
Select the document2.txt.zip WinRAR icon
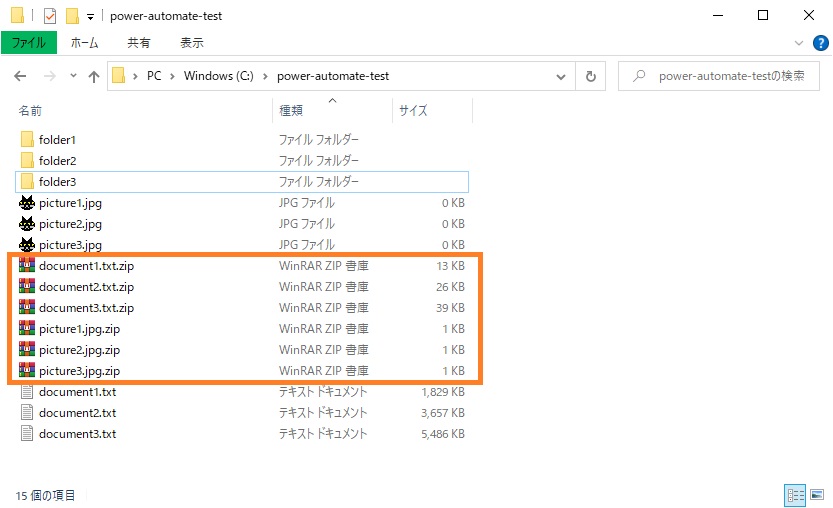27,286
